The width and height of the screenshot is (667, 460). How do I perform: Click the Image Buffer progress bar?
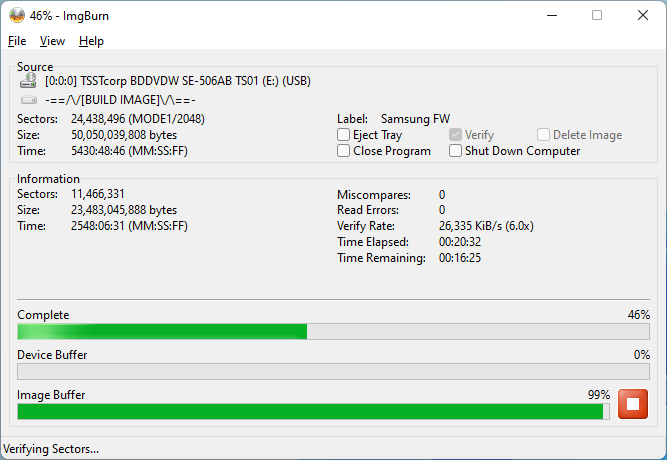(x=311, y=411)
